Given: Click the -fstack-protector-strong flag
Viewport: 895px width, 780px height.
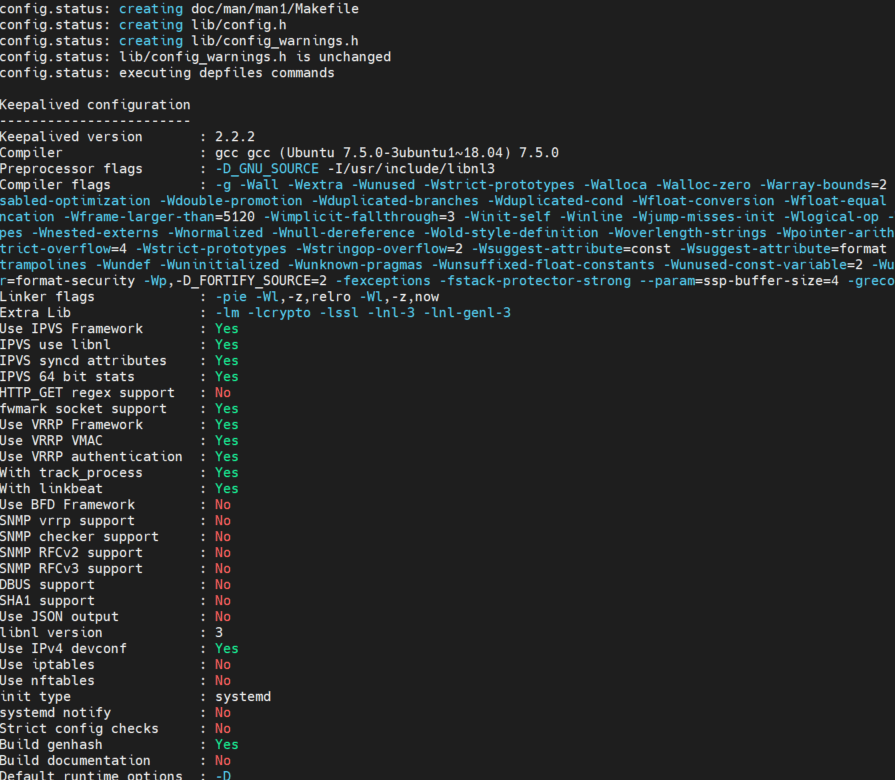Looking at the screenshot, I should point(535,281).
